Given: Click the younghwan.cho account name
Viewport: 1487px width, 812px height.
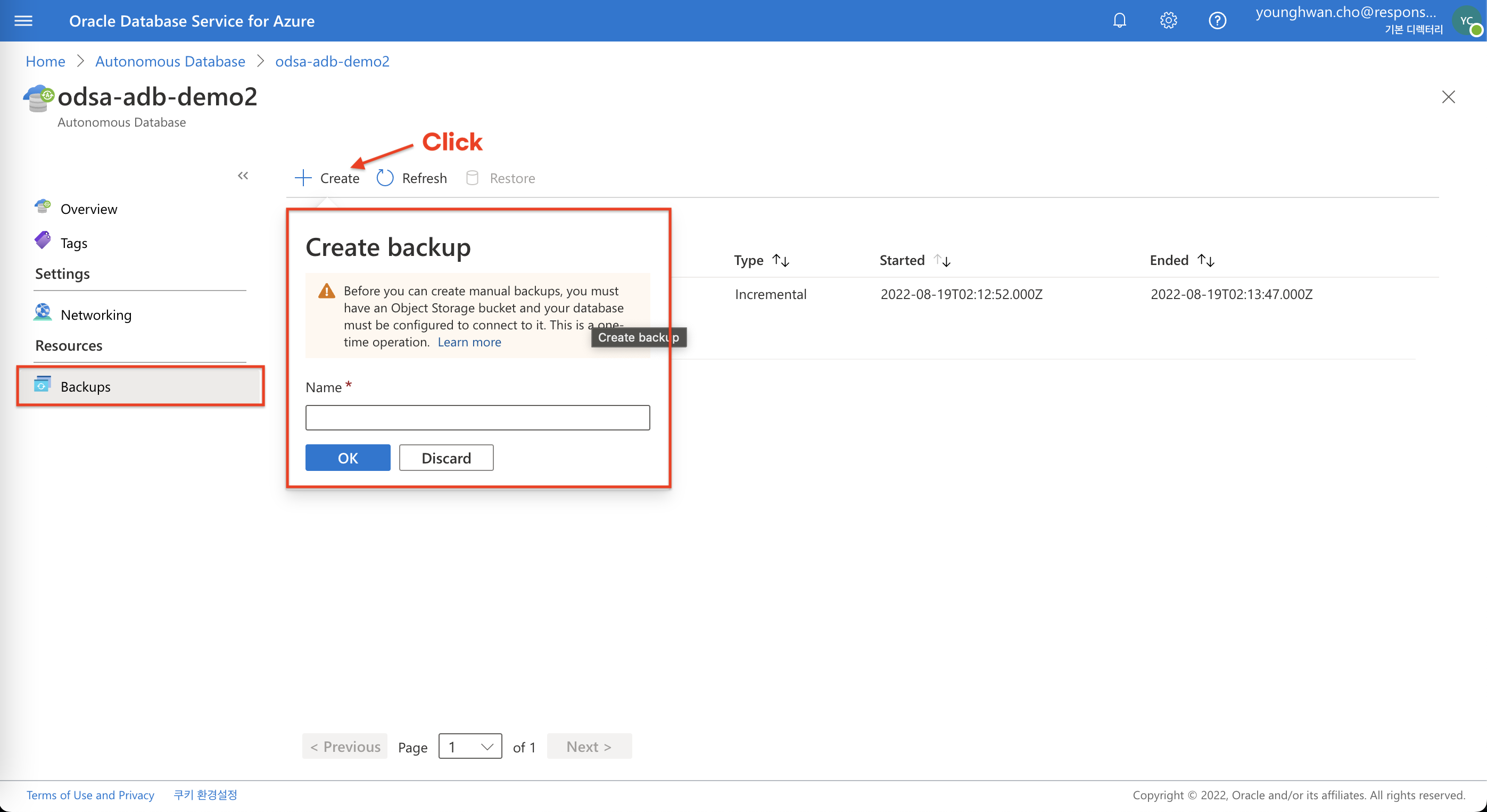Looking at the screenshot, I should (x=1345, y=12).
